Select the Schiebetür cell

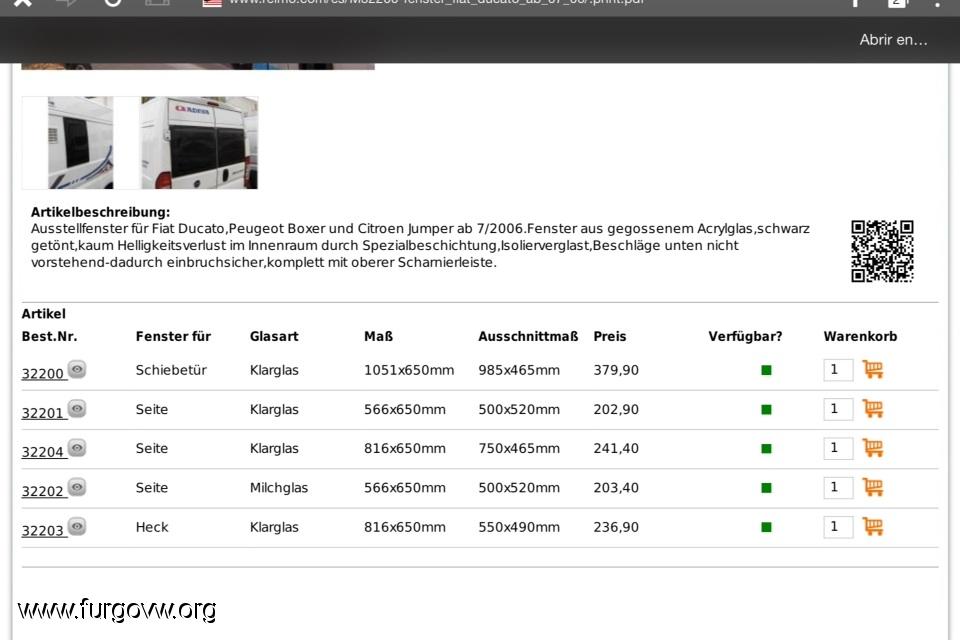(171, 370)
